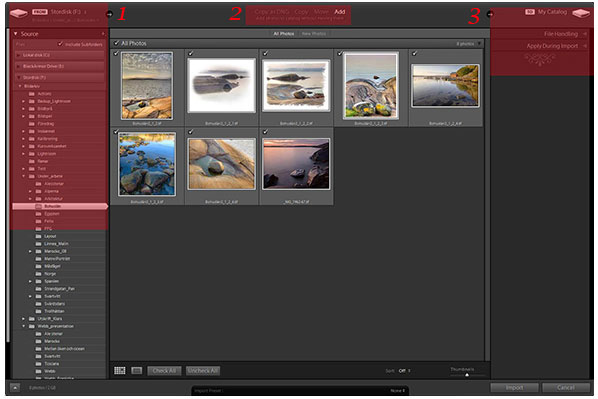
Task: Collapse the Webb_presentation folder arrow
Action: point(24,327)
